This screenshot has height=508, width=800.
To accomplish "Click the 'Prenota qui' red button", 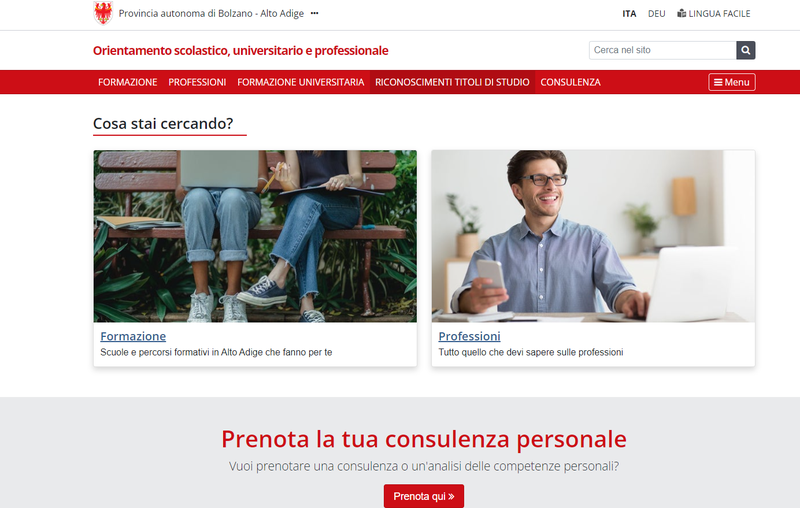I will (424, 496).
